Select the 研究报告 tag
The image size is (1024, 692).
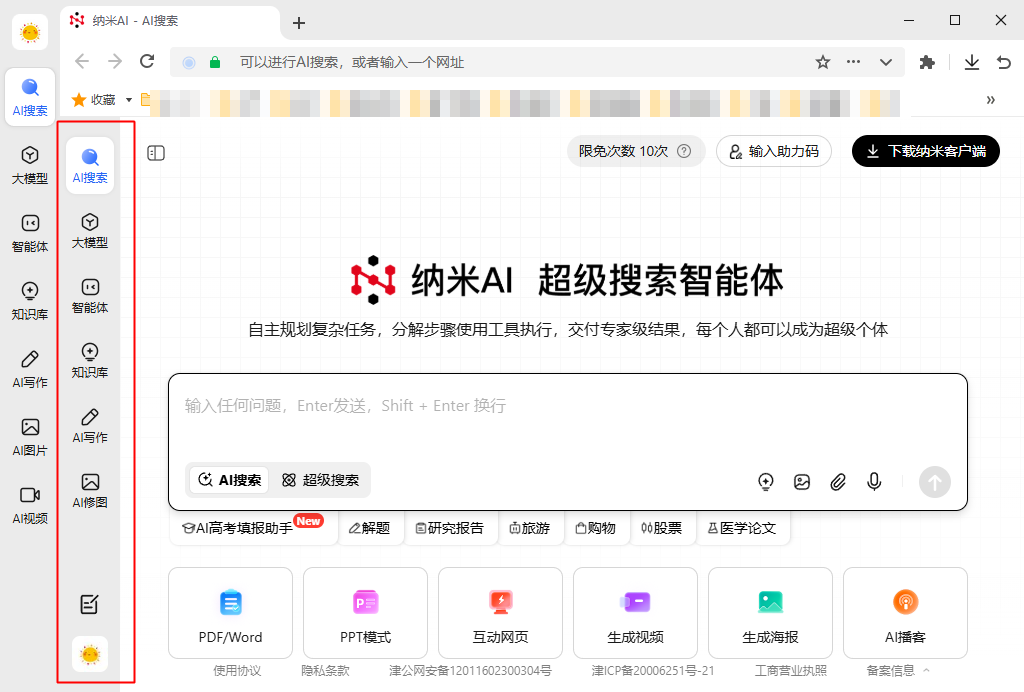point(450,528)
